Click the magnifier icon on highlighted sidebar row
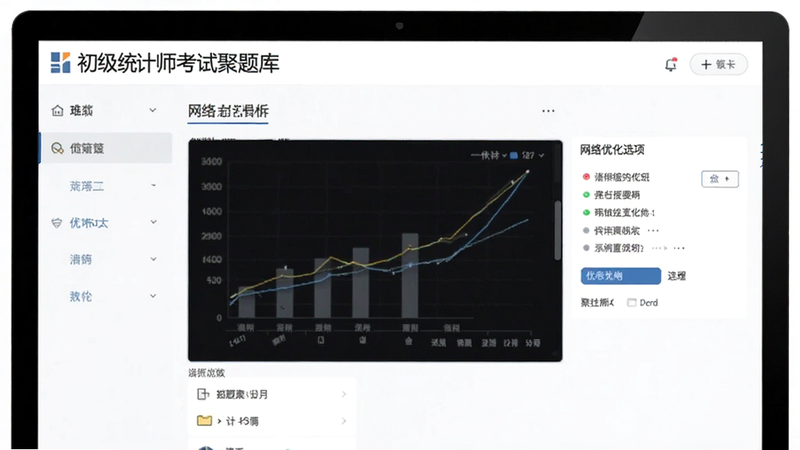This screenshot has height=450, width=800. 57,148
